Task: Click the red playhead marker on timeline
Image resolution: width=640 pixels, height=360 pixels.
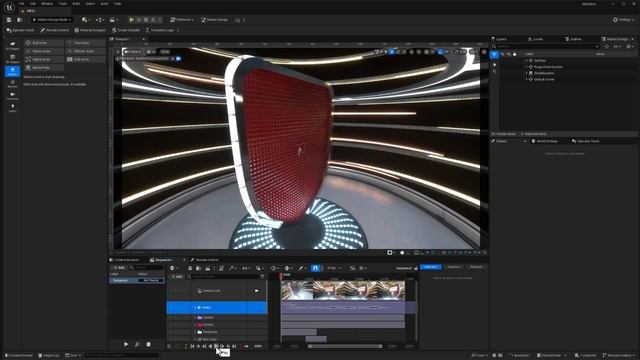Action: (x=281, y=276)
